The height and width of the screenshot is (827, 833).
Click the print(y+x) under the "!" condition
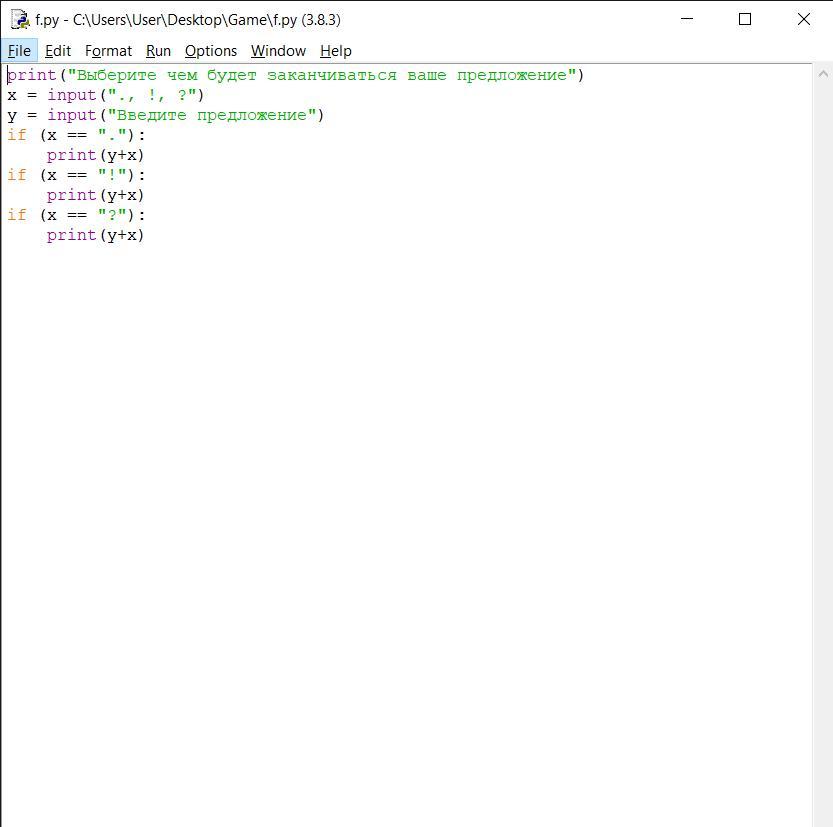click(95, 195)
